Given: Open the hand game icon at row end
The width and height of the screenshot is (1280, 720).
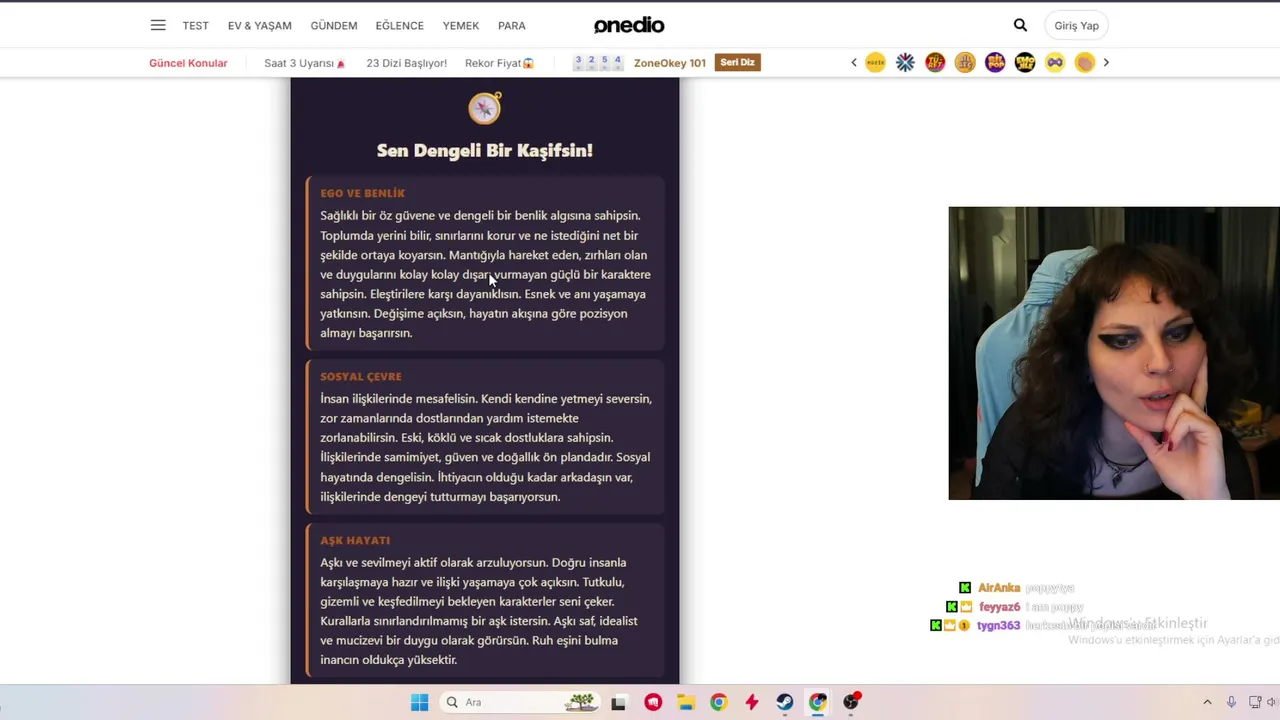Looking at the screenshot, I should pyautogui.click(x=1085, y=62).
